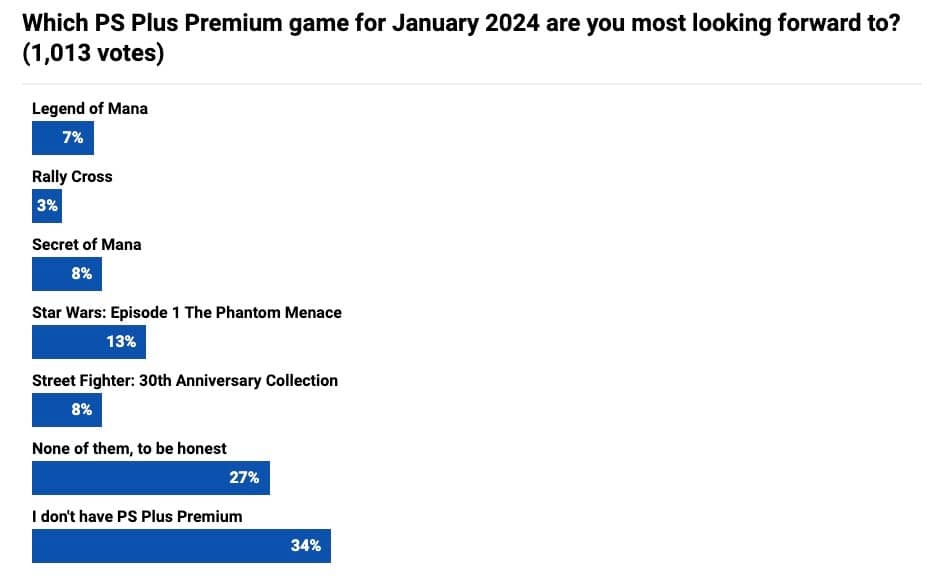This screenshot has width=927, height=585.
Task: Click the 34% PS Plus Premium bar
Action: pos(181,545)
